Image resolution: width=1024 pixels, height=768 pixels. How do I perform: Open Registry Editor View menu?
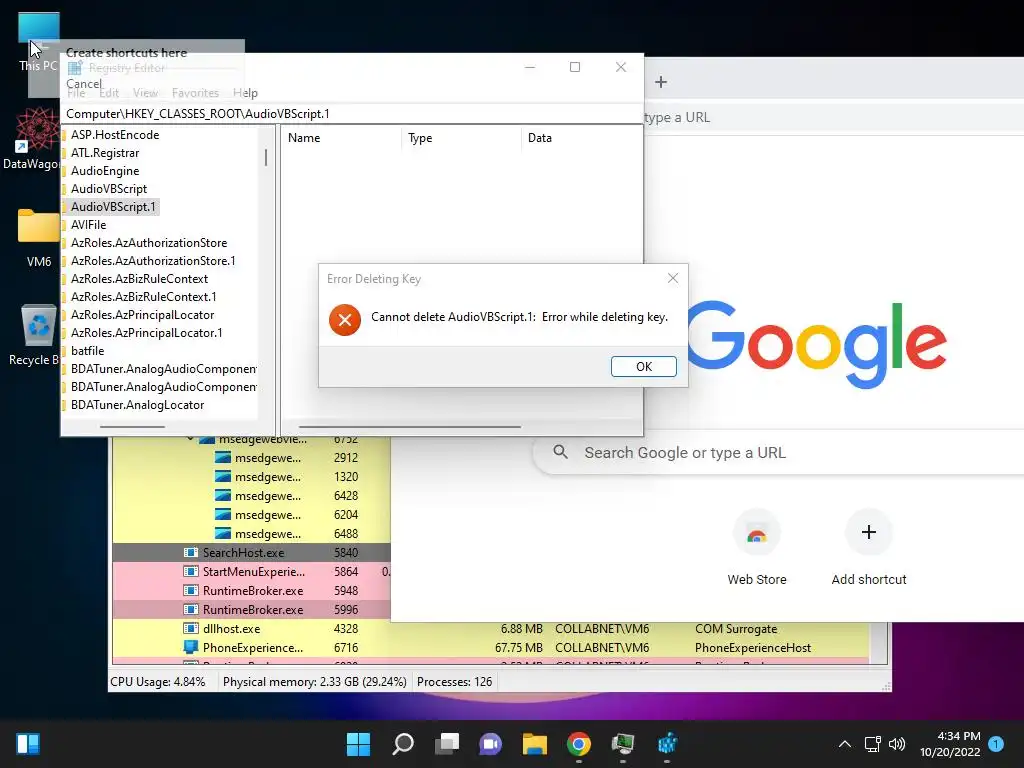(x=146, y=93)
